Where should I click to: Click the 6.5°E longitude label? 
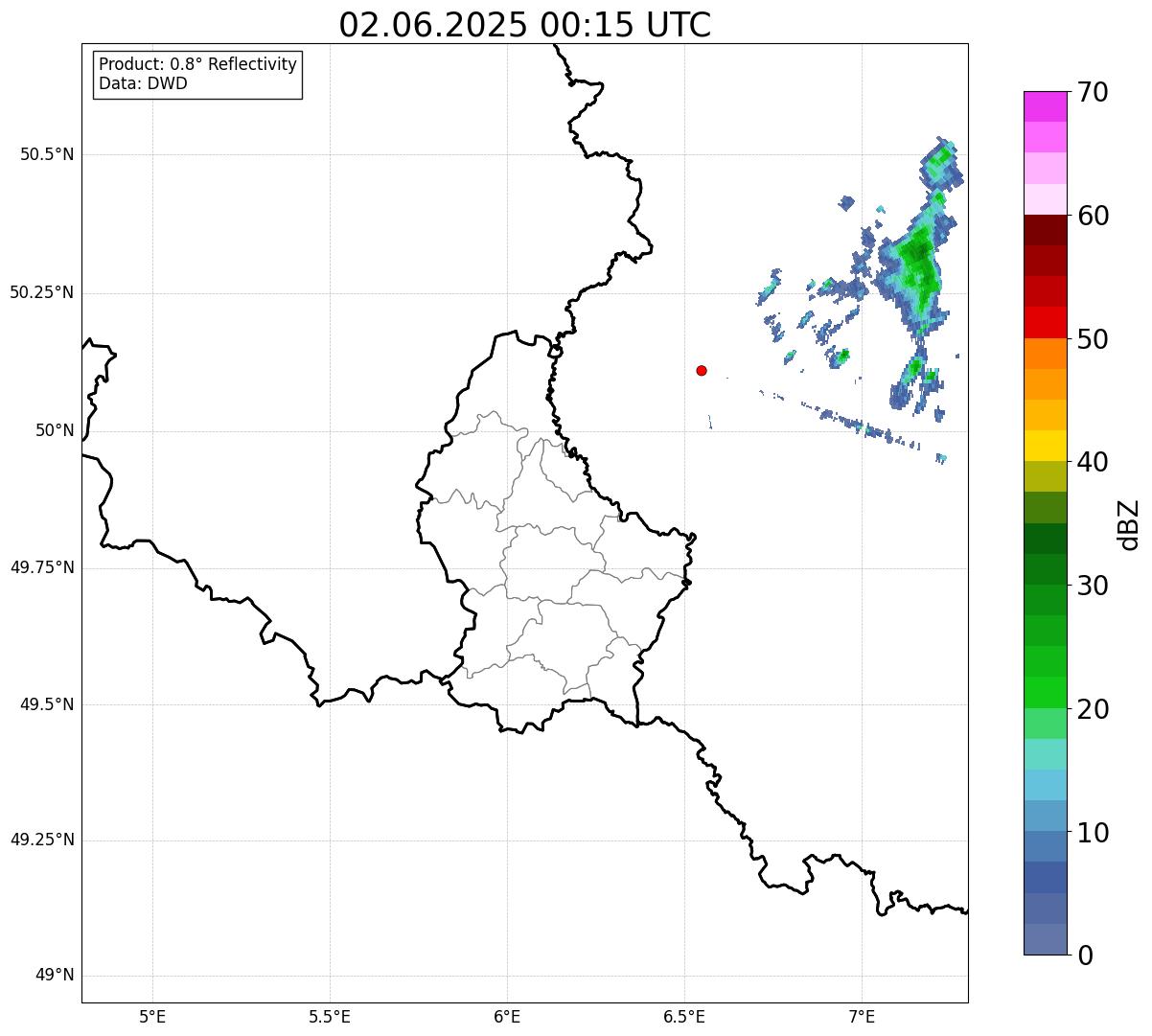point(684,1017)
